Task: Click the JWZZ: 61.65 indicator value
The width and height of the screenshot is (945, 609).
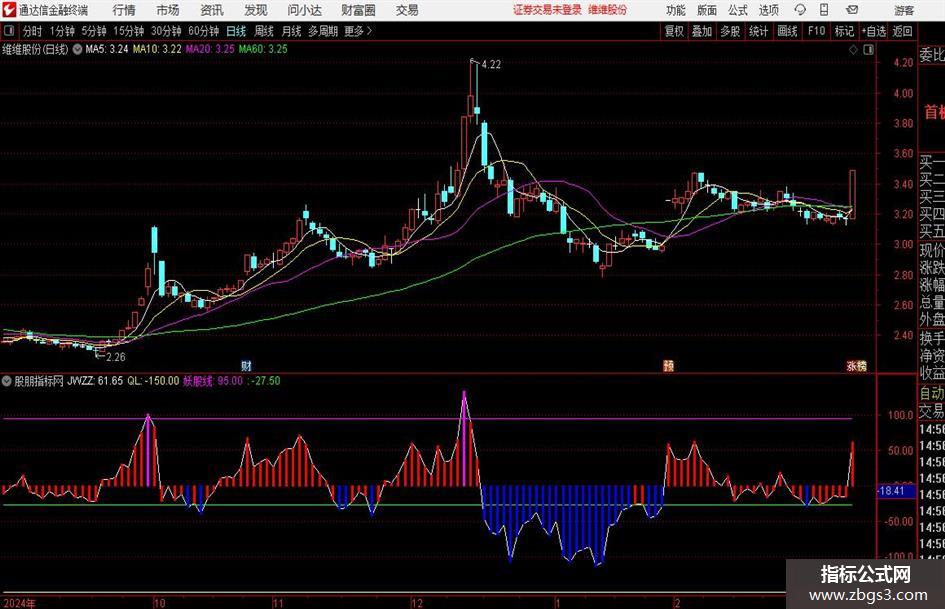Action: (95, 381)
